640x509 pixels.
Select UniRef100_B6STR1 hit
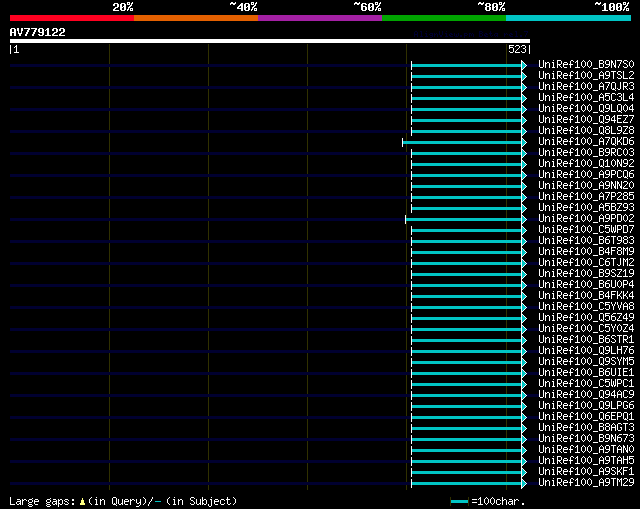pos(586,340)
